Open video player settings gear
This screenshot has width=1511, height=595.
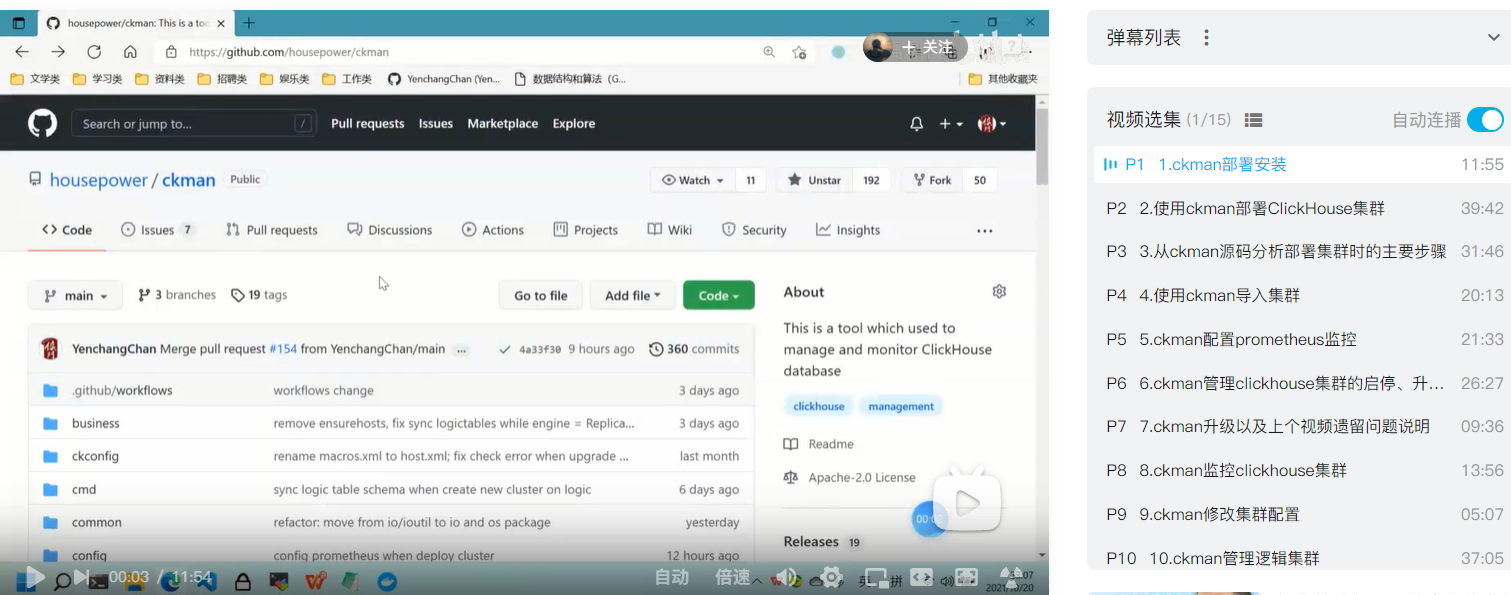[x=832, y=577]
